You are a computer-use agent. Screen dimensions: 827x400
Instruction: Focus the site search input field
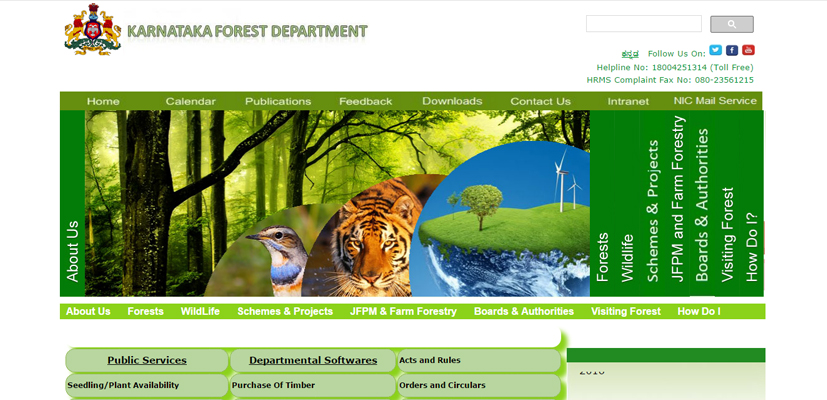pyautogui.click(x=643, y=24)
